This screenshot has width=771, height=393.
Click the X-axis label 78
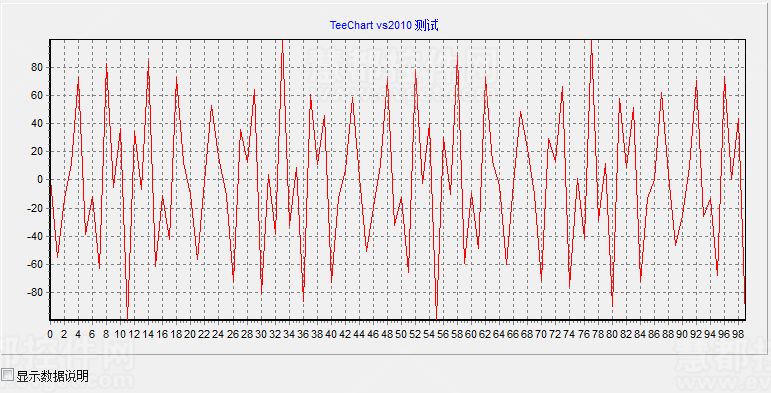597,334
